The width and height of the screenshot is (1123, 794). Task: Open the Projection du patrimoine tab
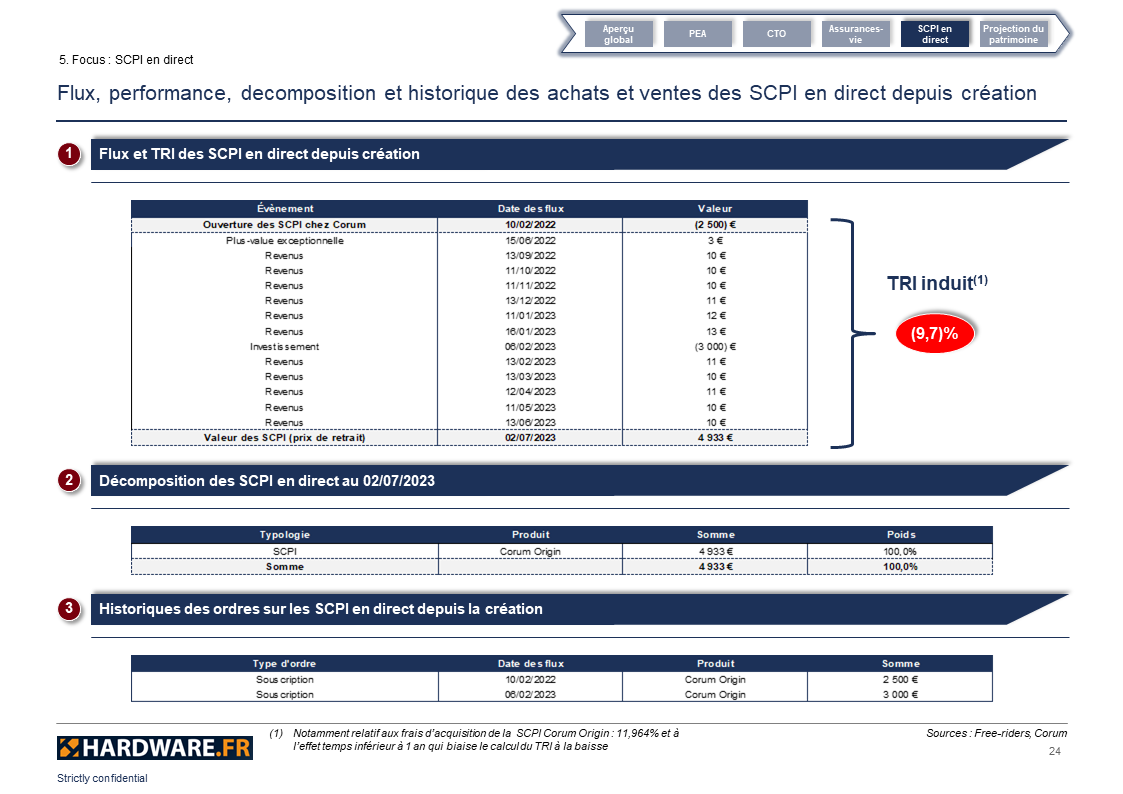(1013, 34)
